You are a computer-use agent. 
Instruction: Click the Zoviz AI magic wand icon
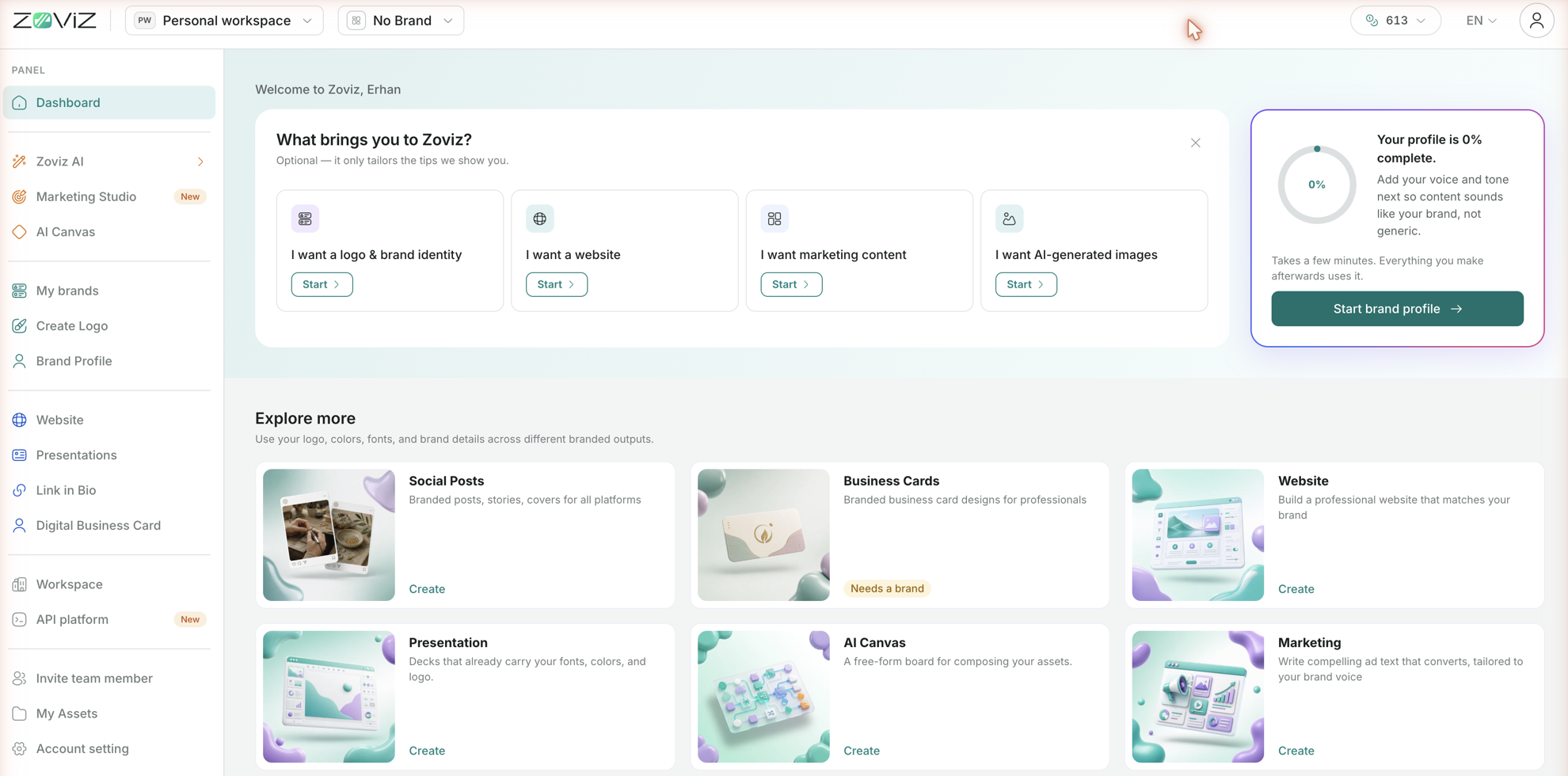pyautogui.click(x=20, y=162)
